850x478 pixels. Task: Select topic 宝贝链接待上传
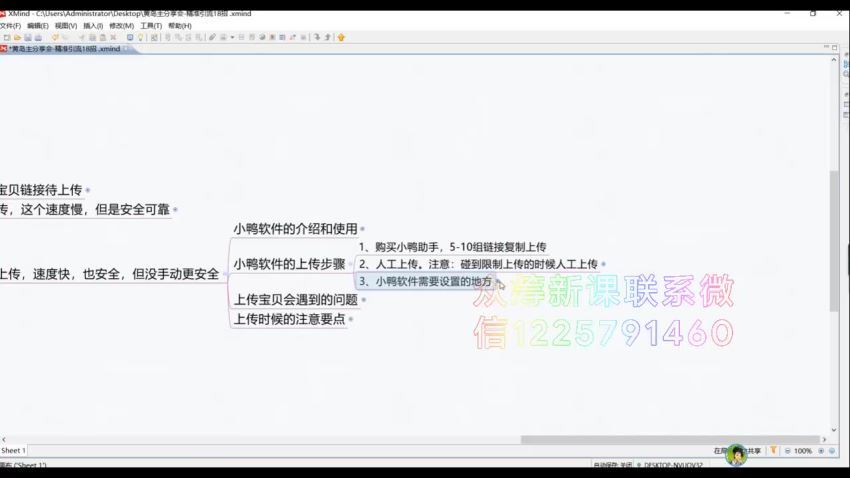[x=41, y=190]
